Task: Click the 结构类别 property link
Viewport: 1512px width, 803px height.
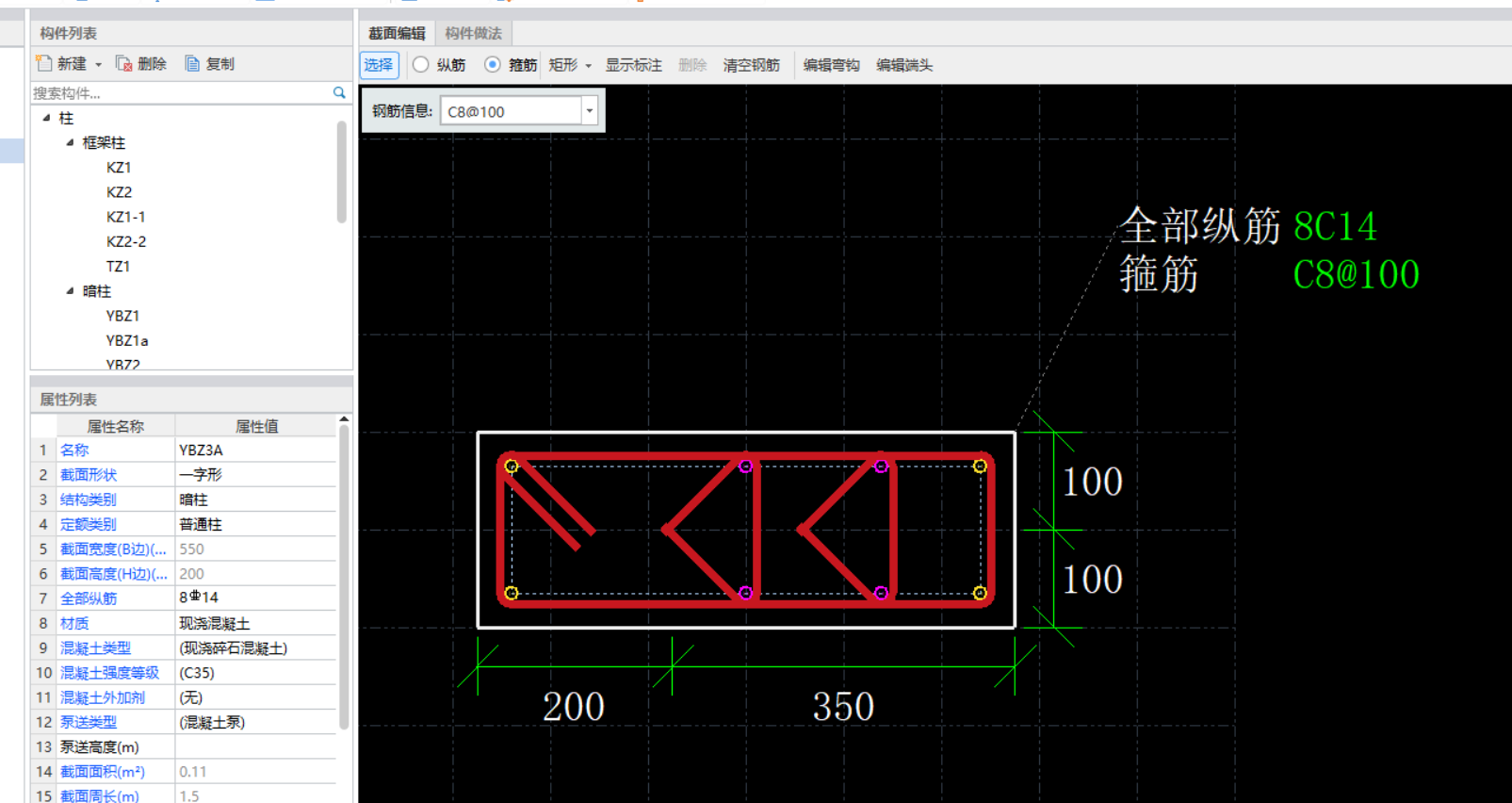Action: pyautogui.click(x=89, y=500)
